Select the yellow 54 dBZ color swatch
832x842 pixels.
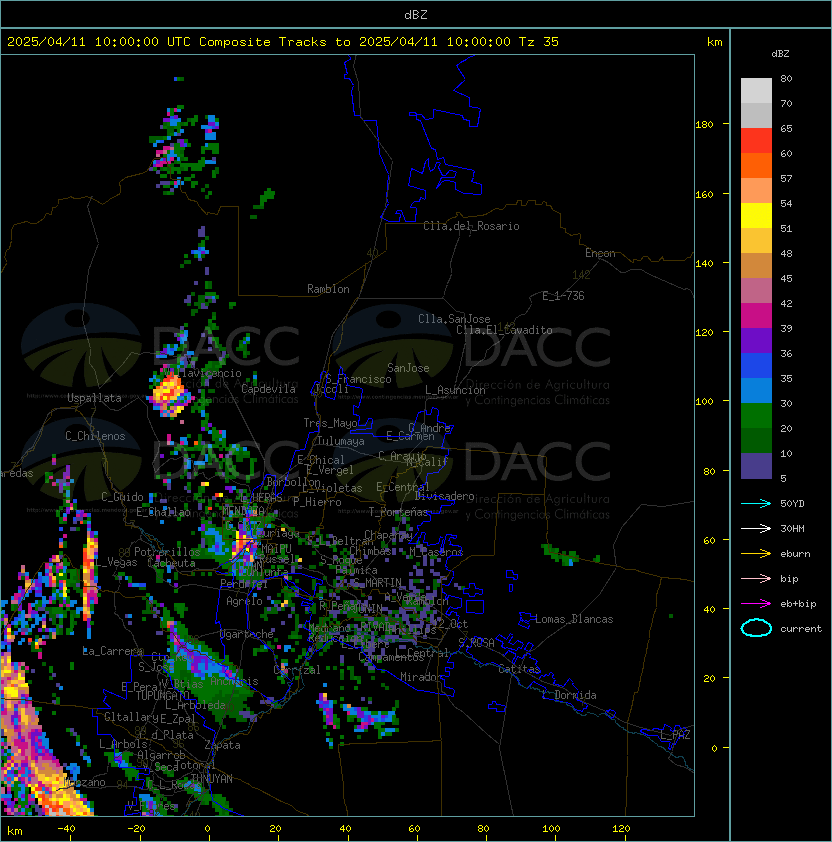click(756, 215)
